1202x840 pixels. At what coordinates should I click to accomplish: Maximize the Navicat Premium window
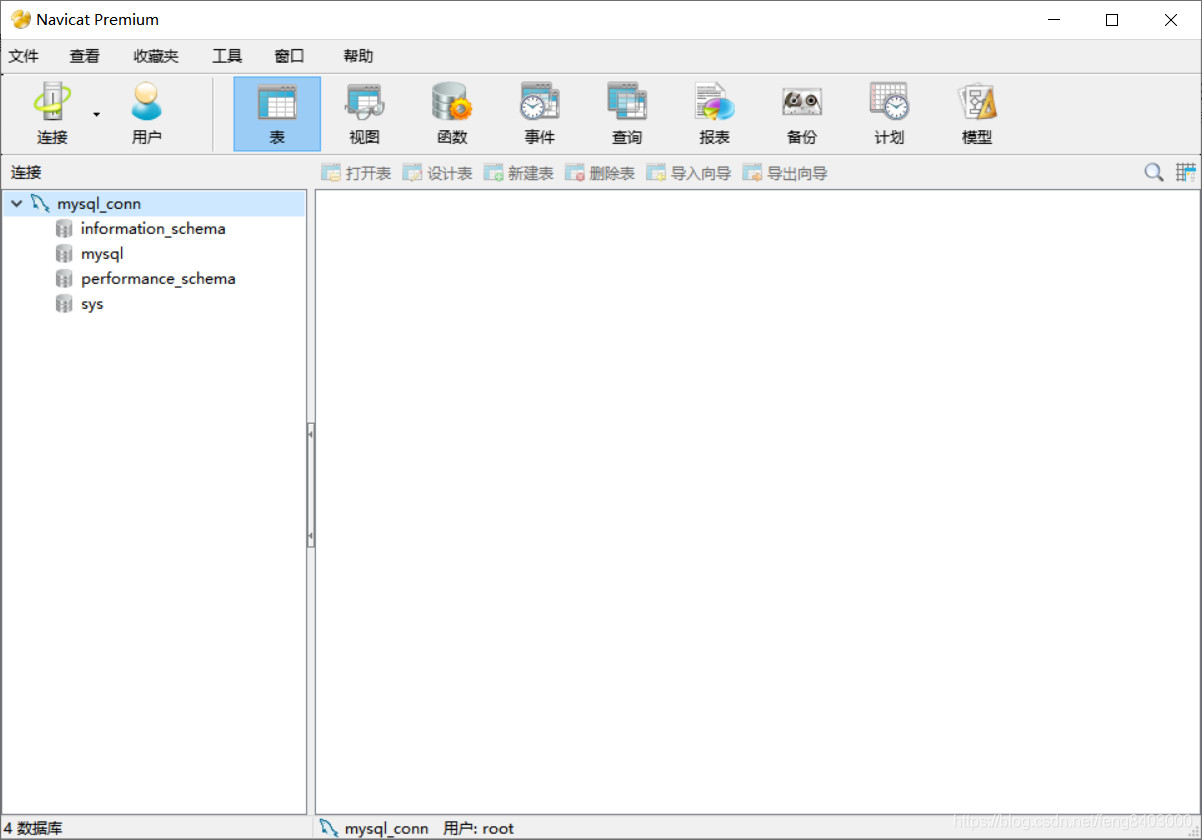[1112, 20]
